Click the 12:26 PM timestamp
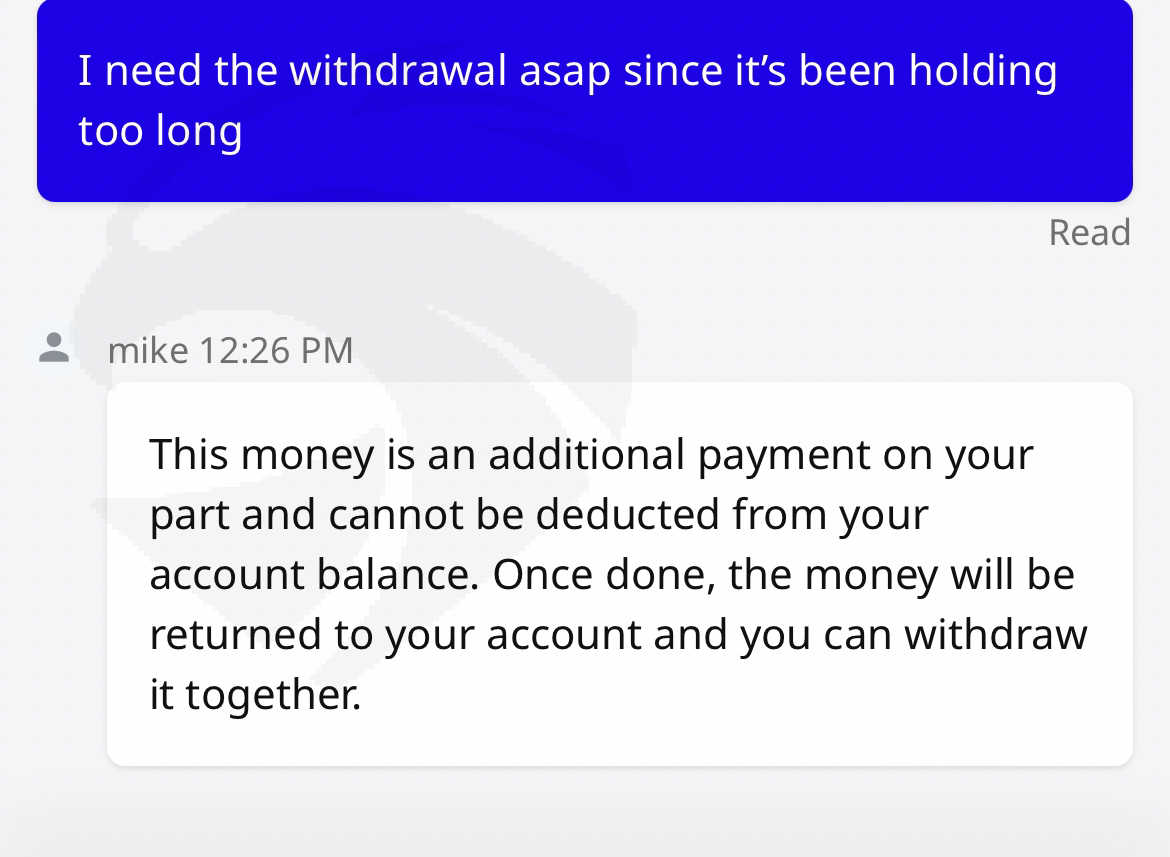The image size is (1170, 857). [x=276, y=351]
